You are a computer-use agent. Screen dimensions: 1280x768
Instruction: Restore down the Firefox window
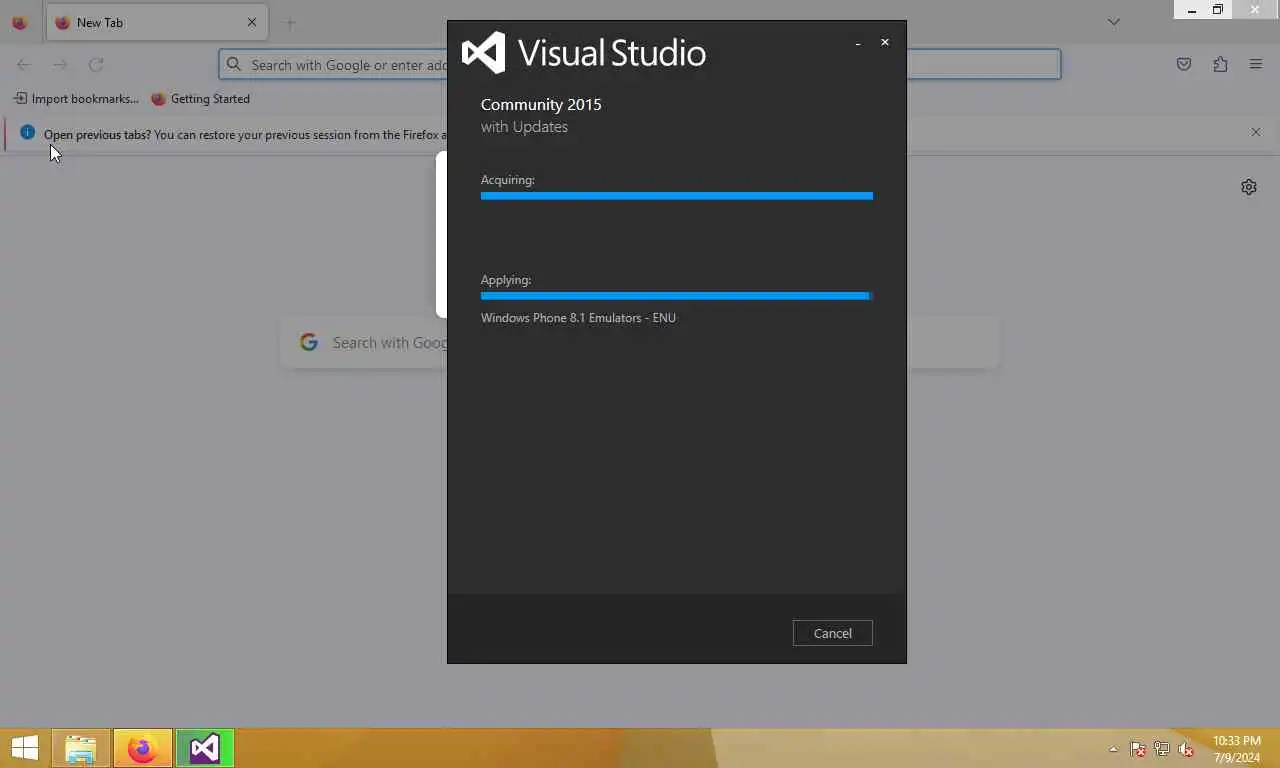tap(1218, 10)
